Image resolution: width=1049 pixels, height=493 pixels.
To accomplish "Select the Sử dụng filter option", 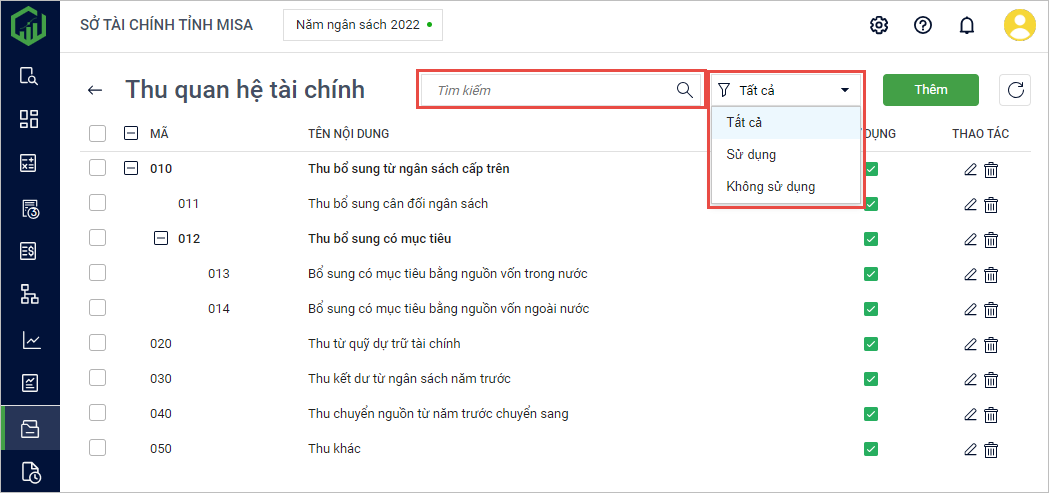I will (751, 154).
